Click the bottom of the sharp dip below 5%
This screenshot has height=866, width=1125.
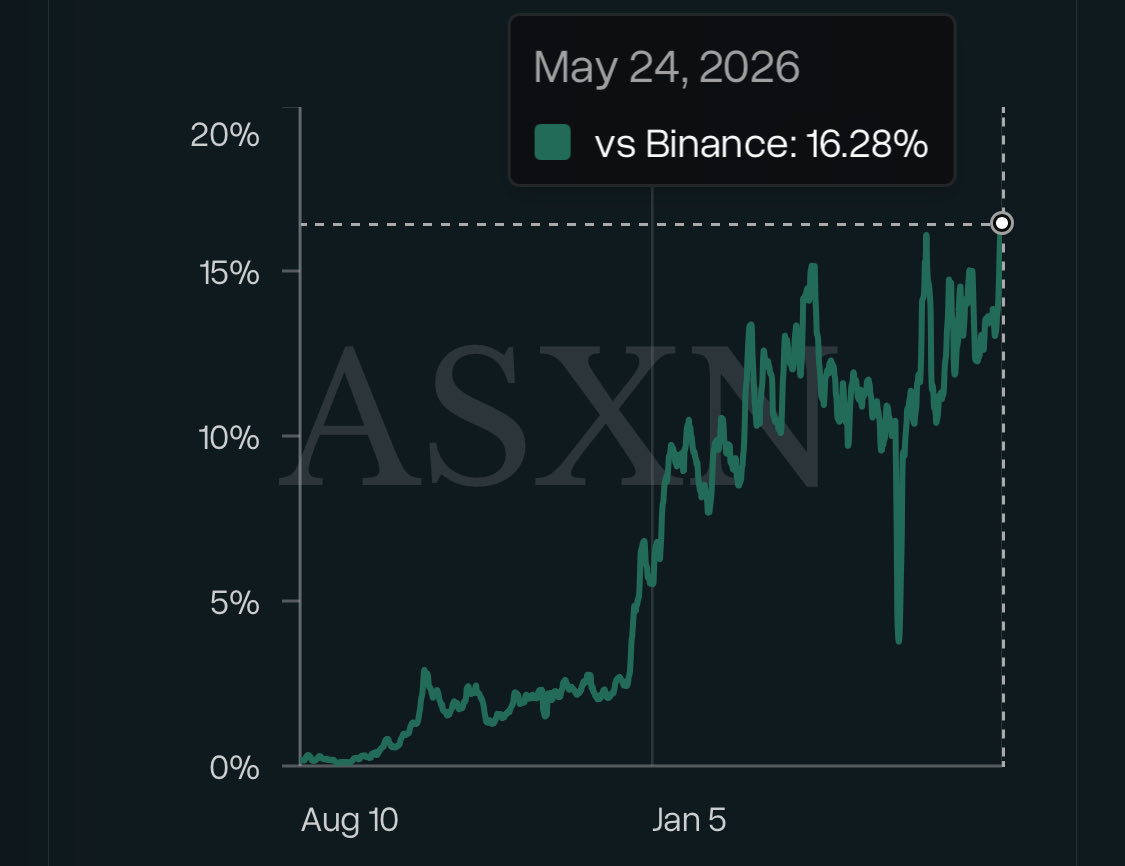click(x=898, y=639)
